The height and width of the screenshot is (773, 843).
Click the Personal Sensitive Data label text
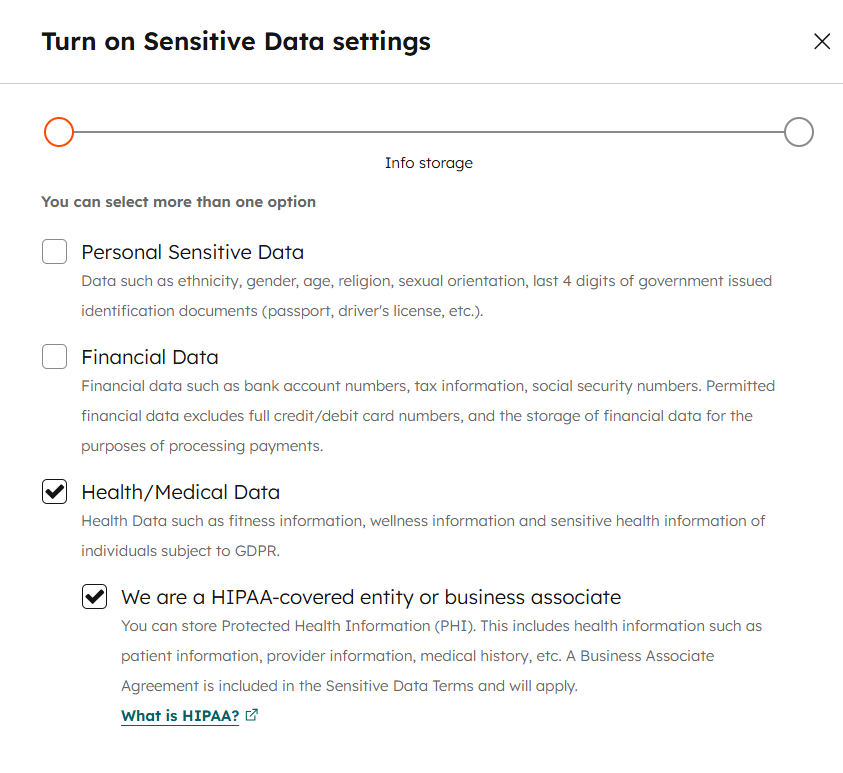pos(192,252)
